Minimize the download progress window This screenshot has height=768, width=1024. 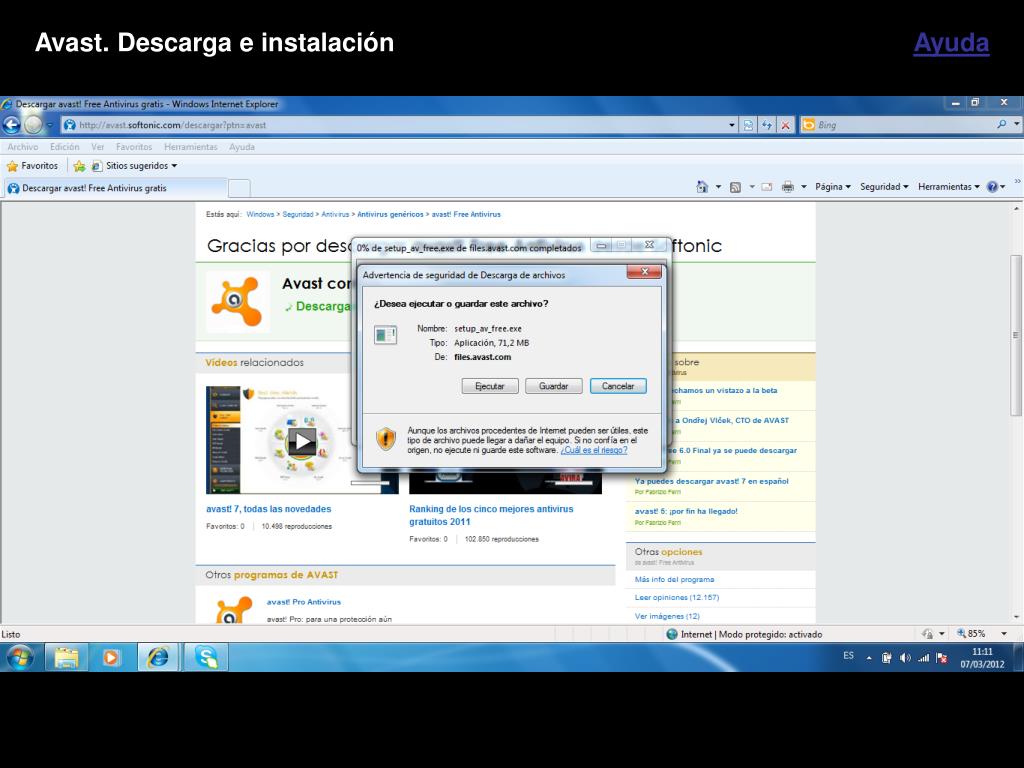[x=601, y=246]
